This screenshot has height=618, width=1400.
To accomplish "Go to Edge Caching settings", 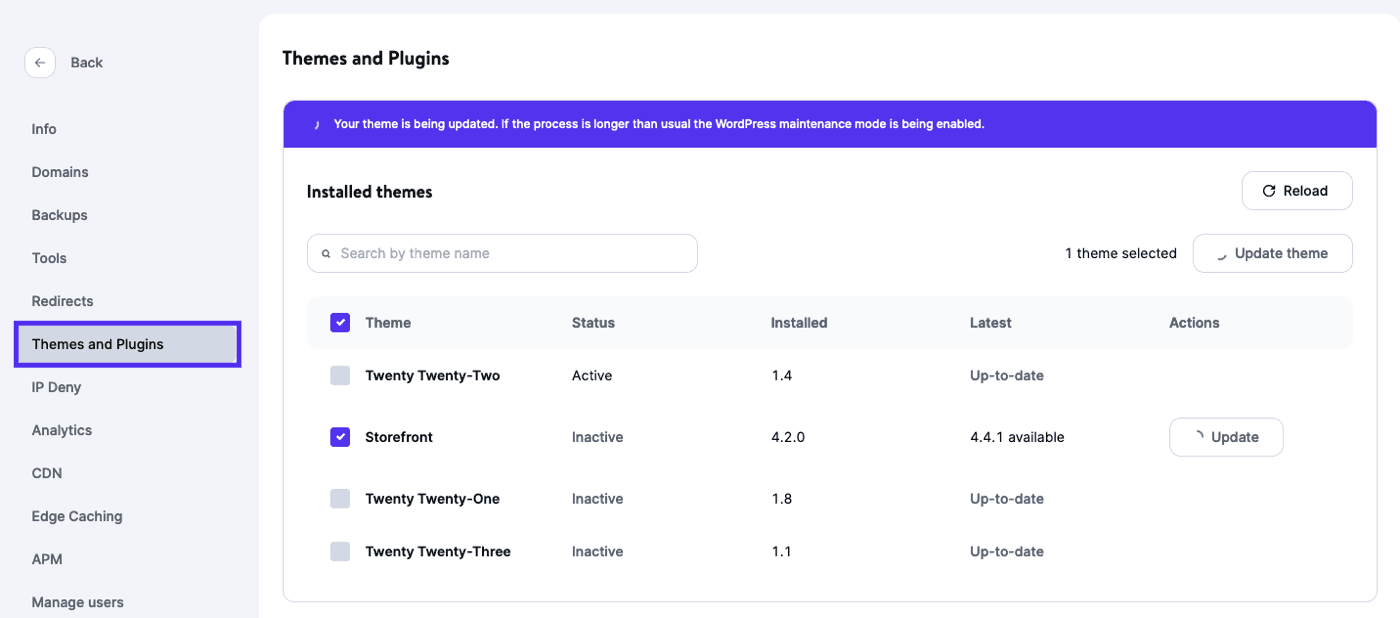I will (77, 516).
